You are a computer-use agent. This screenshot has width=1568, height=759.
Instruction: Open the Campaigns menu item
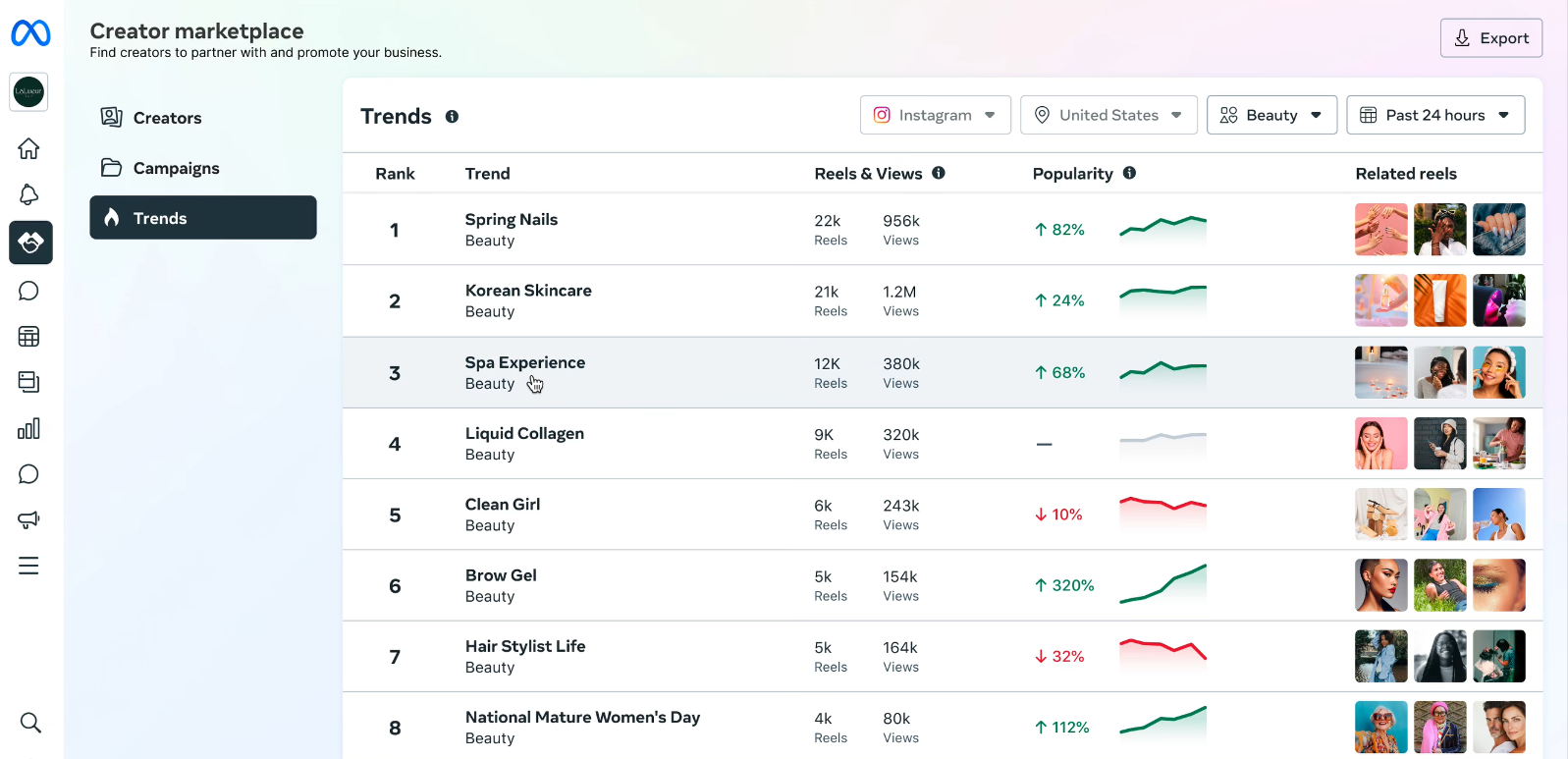pyautogui.click(x=176, y=168)
